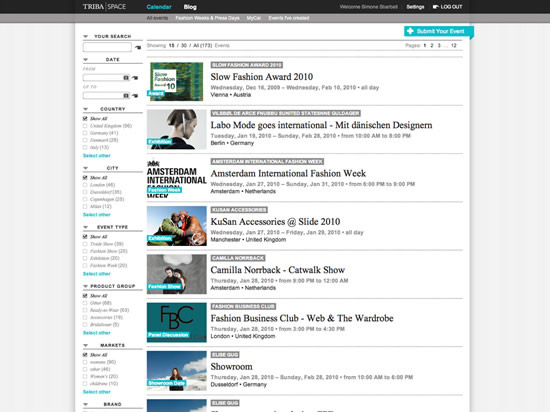Collapse the Markets filter section
The image size is (550, 412).
pos(85,345)
